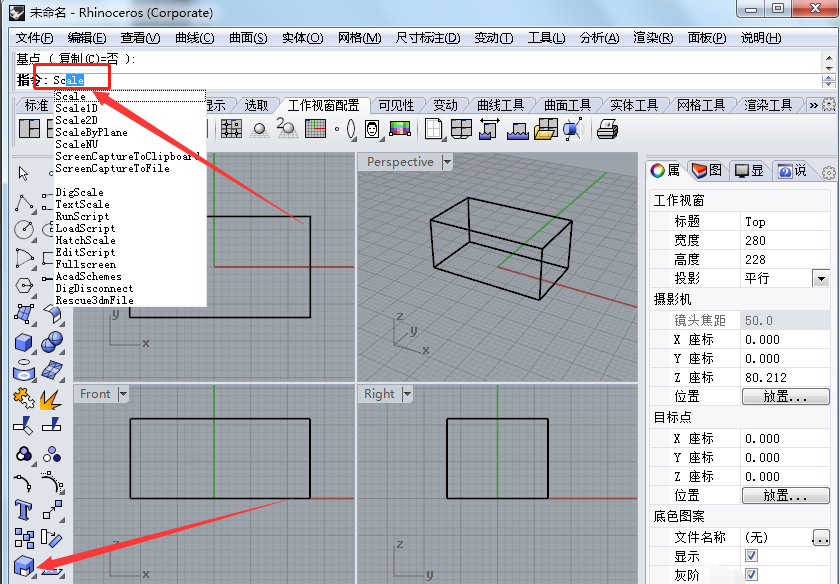Screen dimensions: 840x584
Task: Select the Ungroup objects tool
Action: pos(52,454)
